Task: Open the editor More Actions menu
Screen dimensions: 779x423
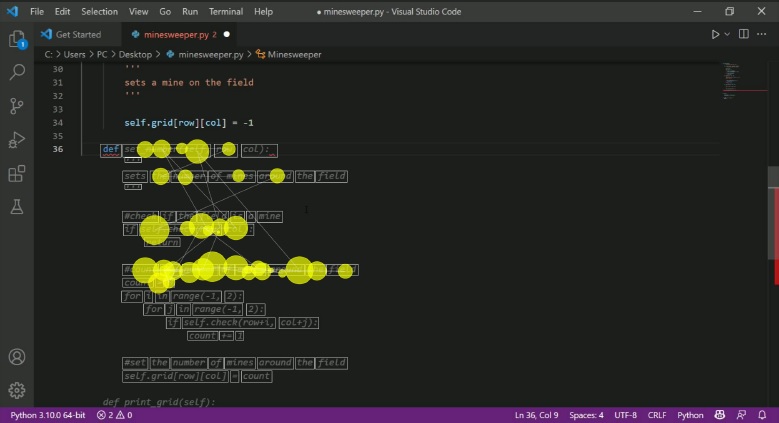Action: 762,34
